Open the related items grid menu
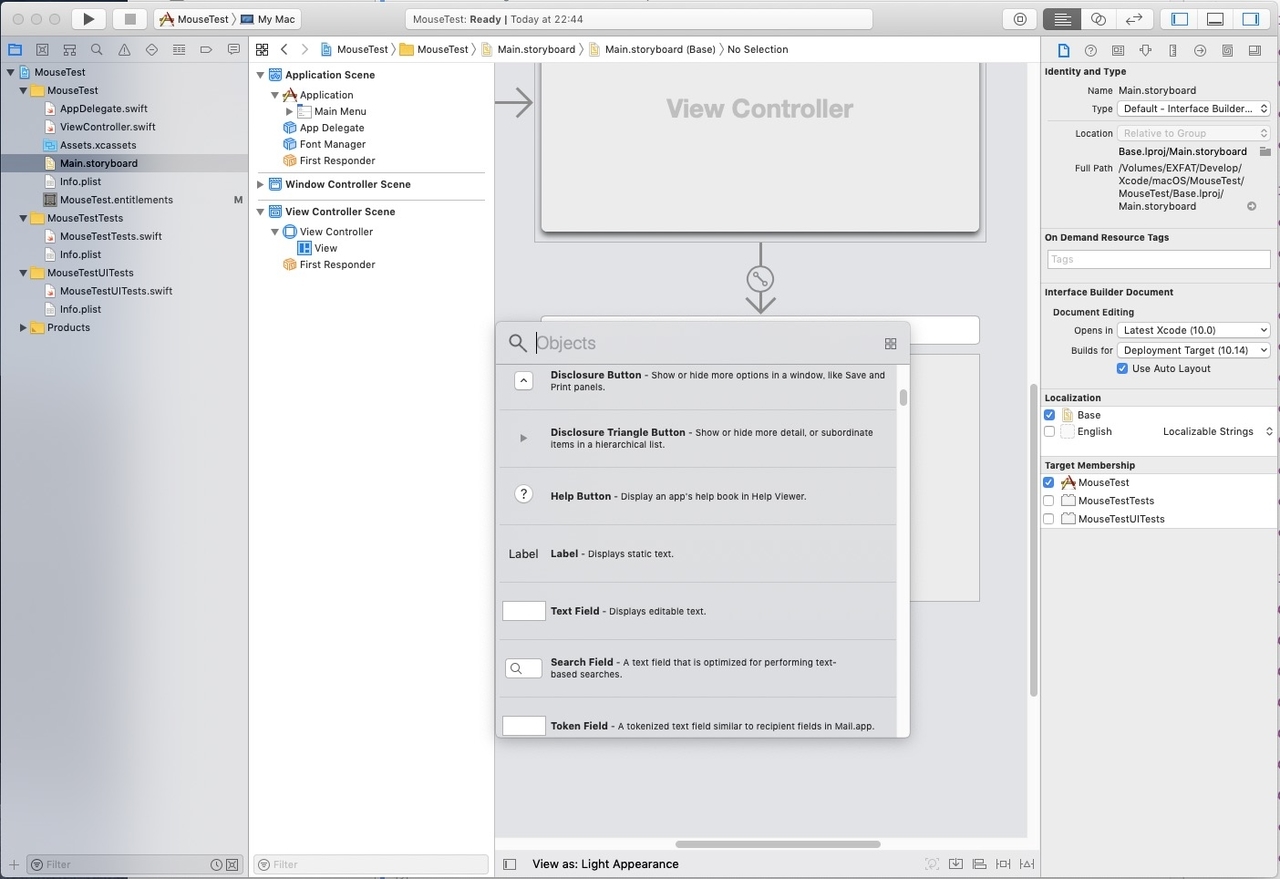 click(262, 49)
